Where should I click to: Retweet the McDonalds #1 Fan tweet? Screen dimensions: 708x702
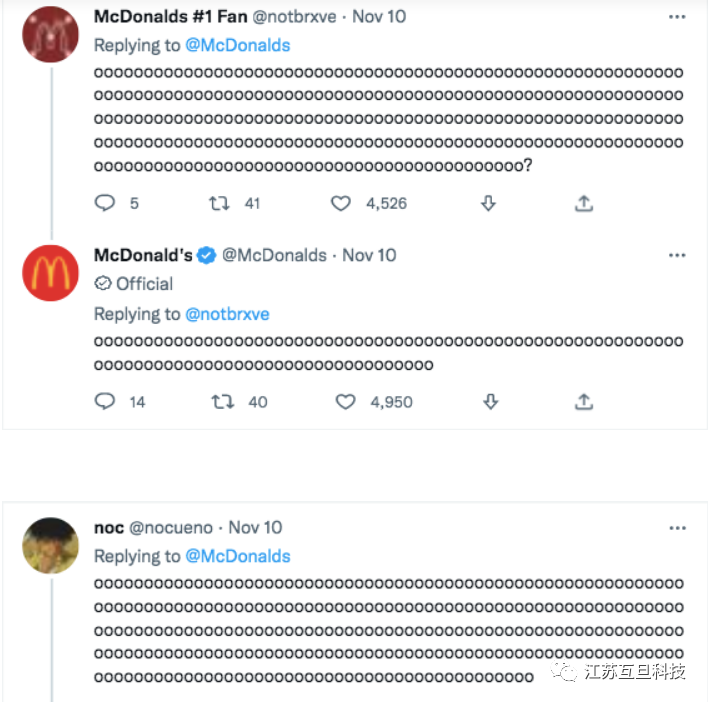tap(218, 203)
